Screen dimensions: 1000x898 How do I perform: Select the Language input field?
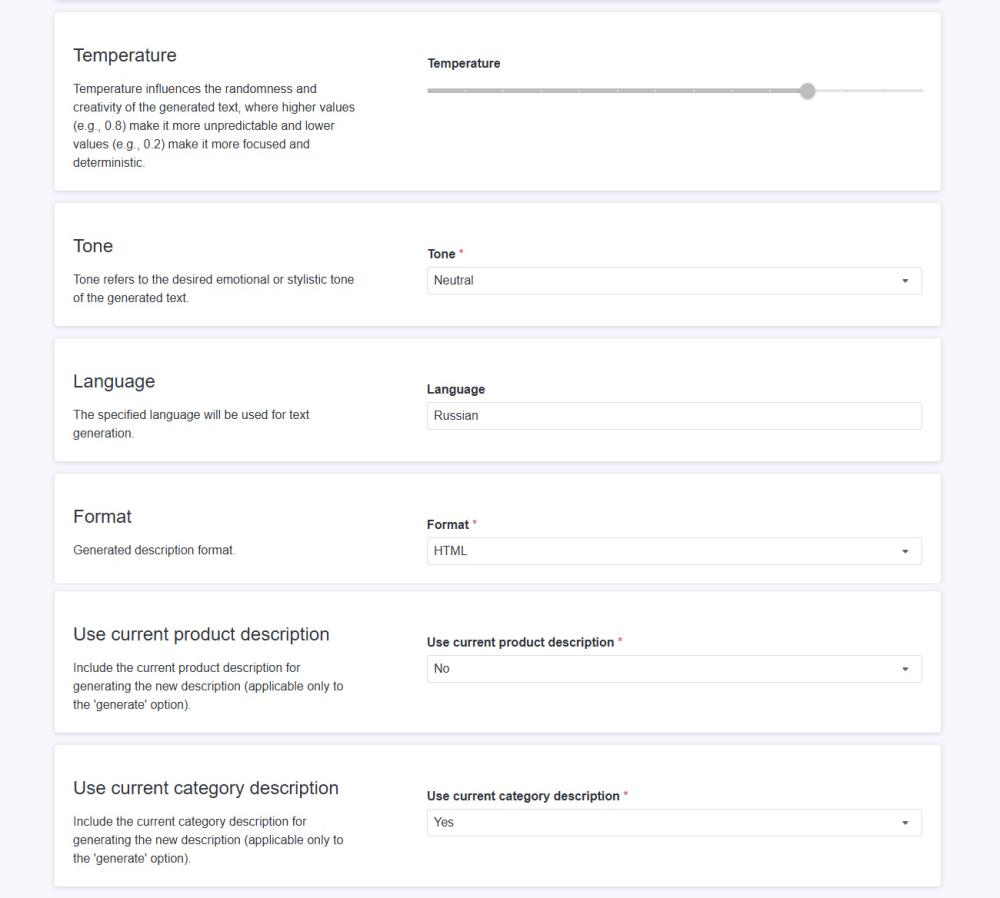pyautogui.click(x=675, y=415)
